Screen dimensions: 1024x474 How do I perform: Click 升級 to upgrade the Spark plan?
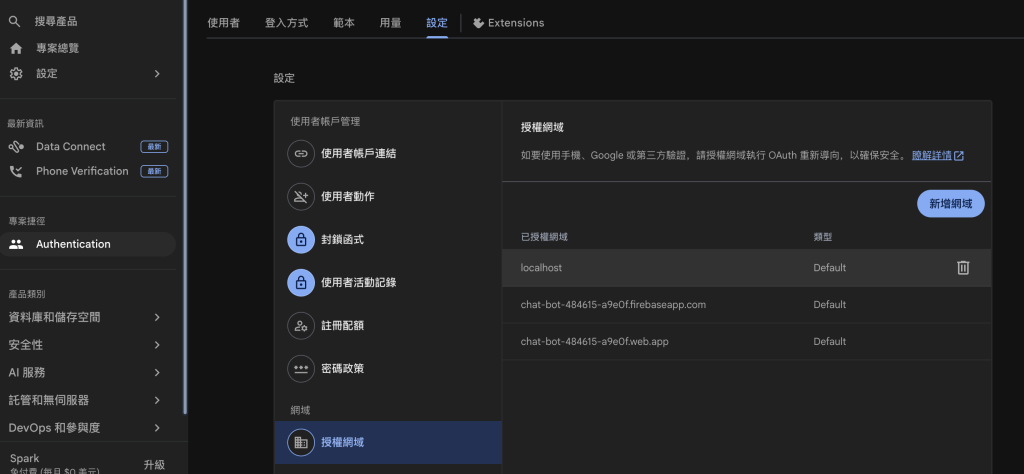pos(154,465)
